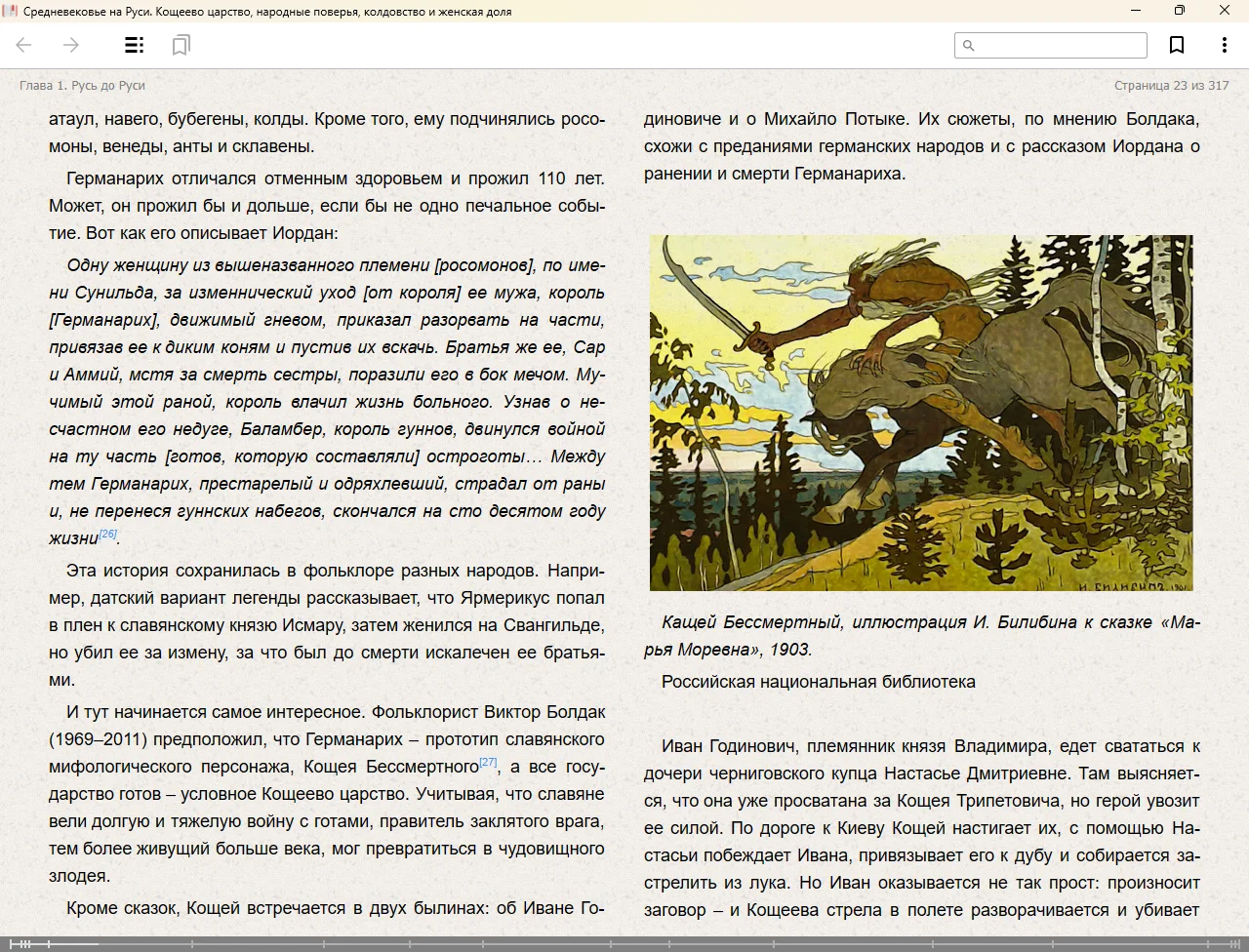Click the Кащей Бессмертный Bilibin illustration
Image resolution: width=1249 pixels, height=952 pixels.
921,413
